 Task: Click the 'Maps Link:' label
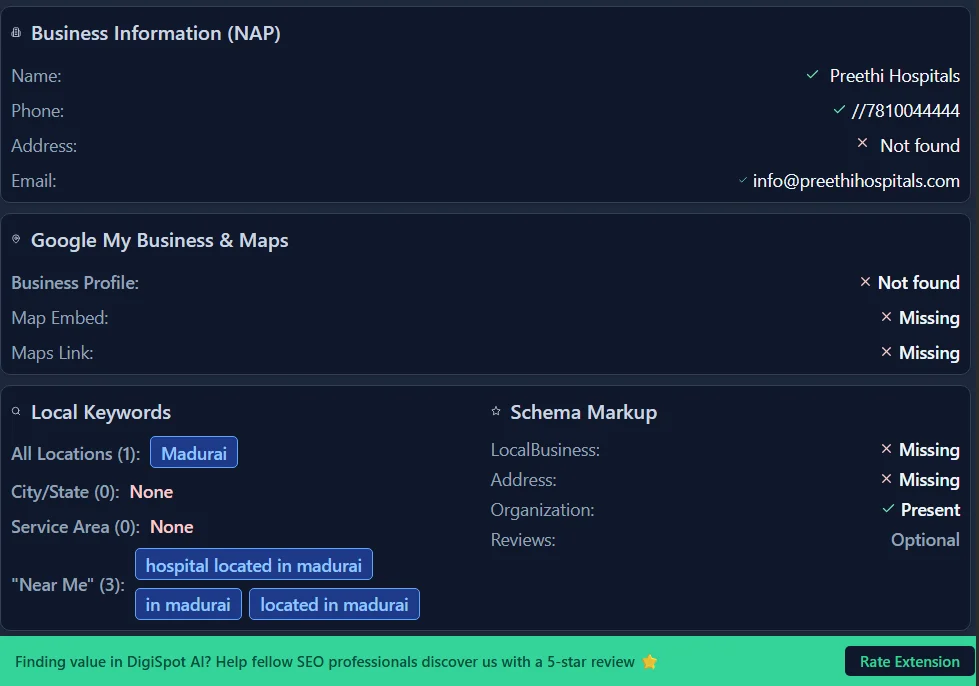click(x=52, y=353)
